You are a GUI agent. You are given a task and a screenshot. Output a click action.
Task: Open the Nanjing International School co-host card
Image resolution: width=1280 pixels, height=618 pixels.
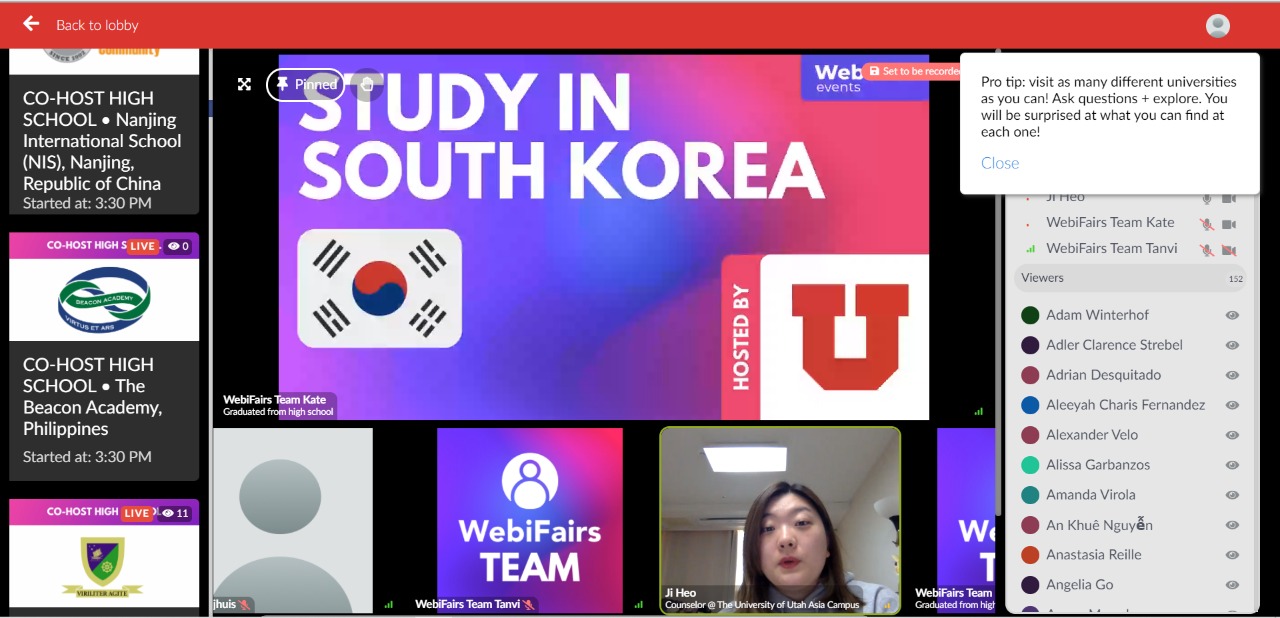(x=104, y=130)
